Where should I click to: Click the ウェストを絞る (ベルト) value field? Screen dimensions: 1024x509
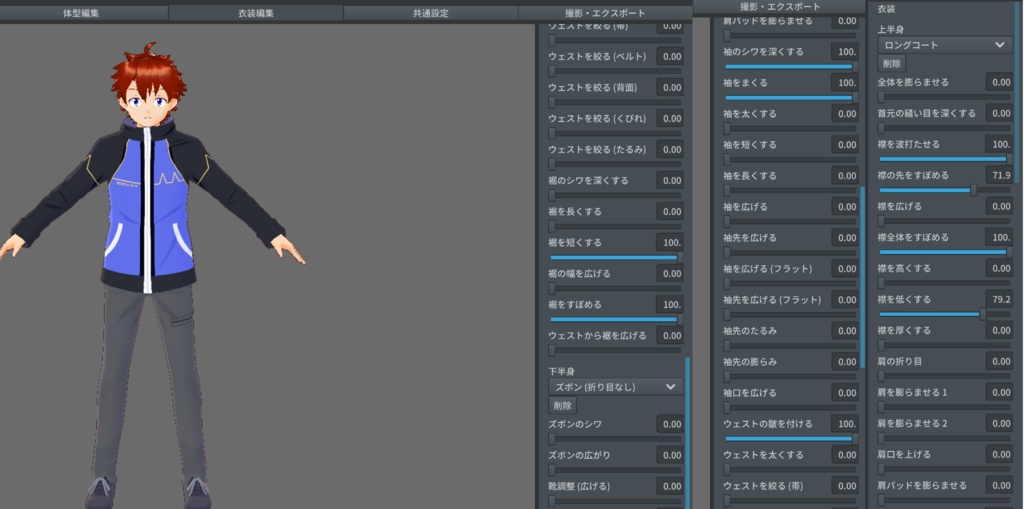click(x=670, y=56)
